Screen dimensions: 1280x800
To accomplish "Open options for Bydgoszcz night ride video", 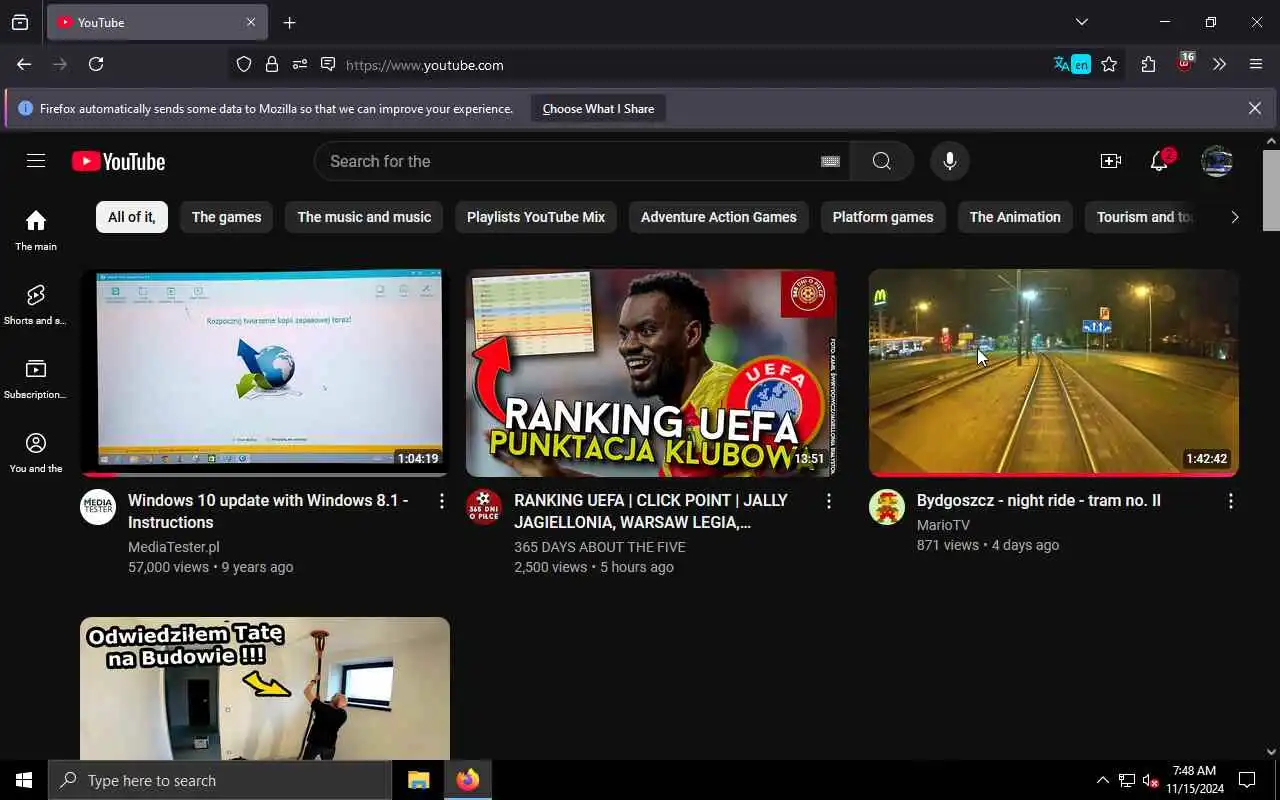I will (x=1230, y=501).
